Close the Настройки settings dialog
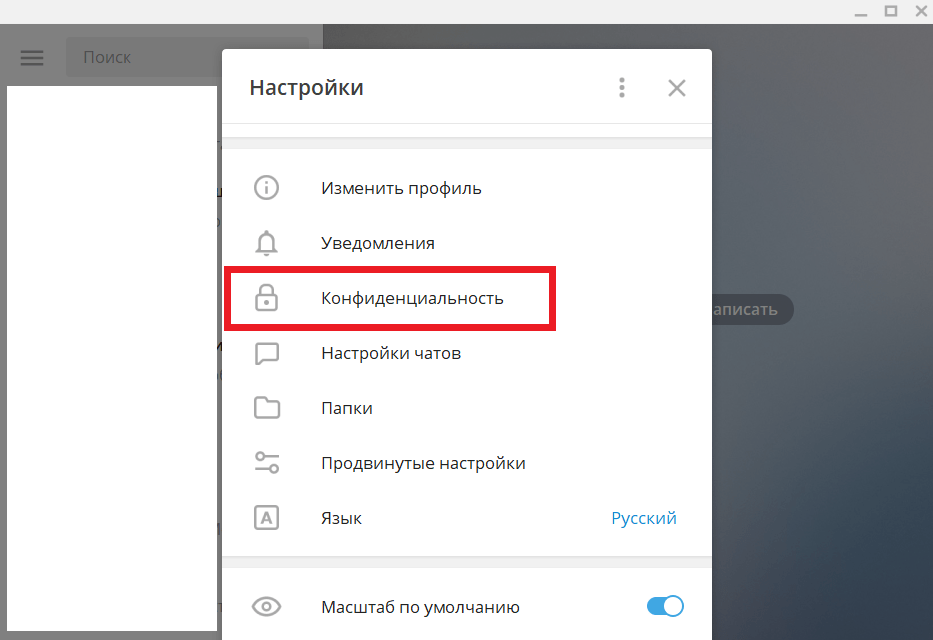Viewport: 933px width, 640px height. point(677,88)
